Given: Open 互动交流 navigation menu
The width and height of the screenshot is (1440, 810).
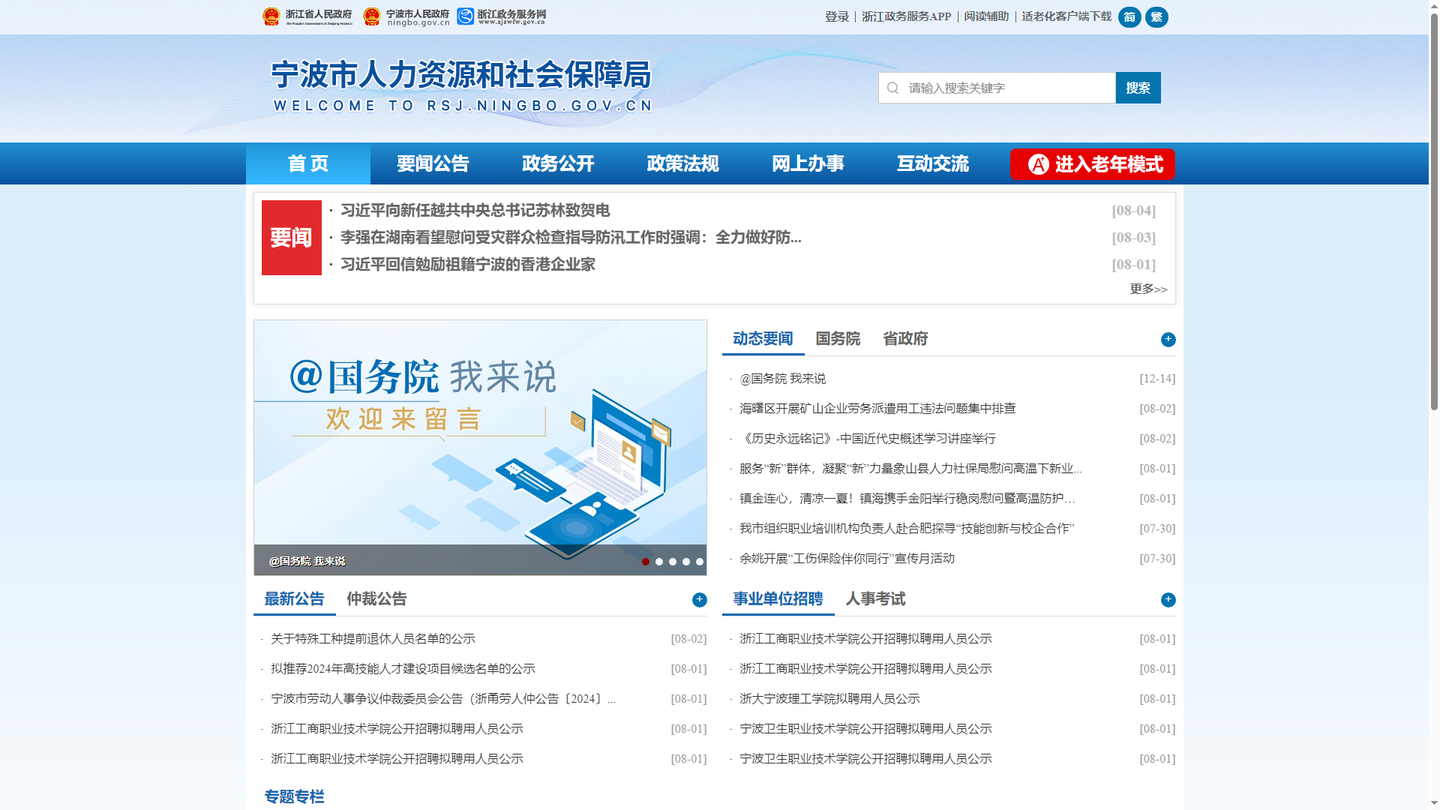Looking at the screenshot, I should 933,164.
